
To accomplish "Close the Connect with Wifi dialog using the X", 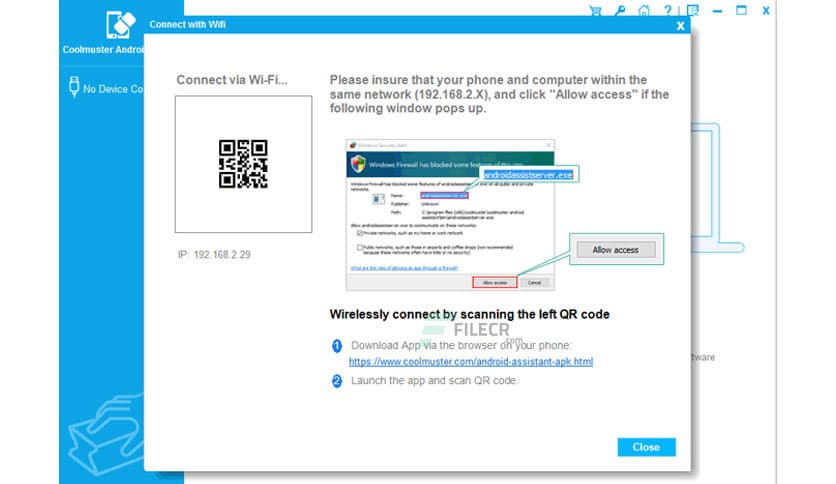I will (x=680, y=26).
